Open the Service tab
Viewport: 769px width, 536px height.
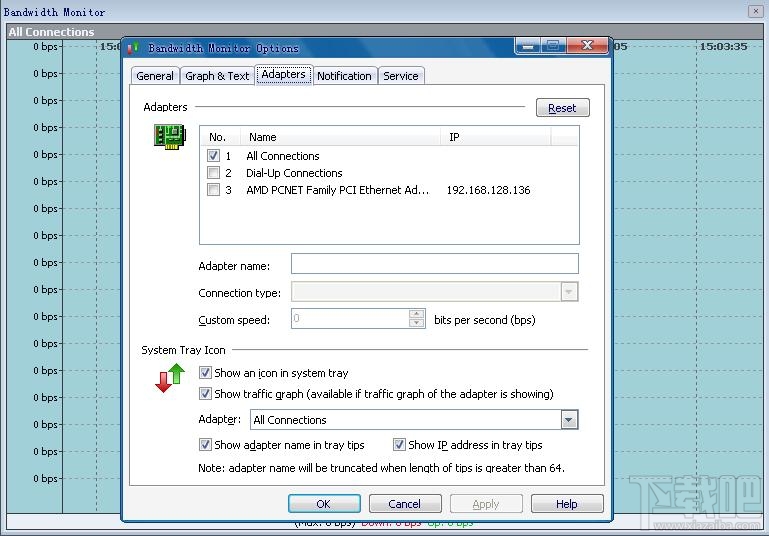(x=401, y=76)
